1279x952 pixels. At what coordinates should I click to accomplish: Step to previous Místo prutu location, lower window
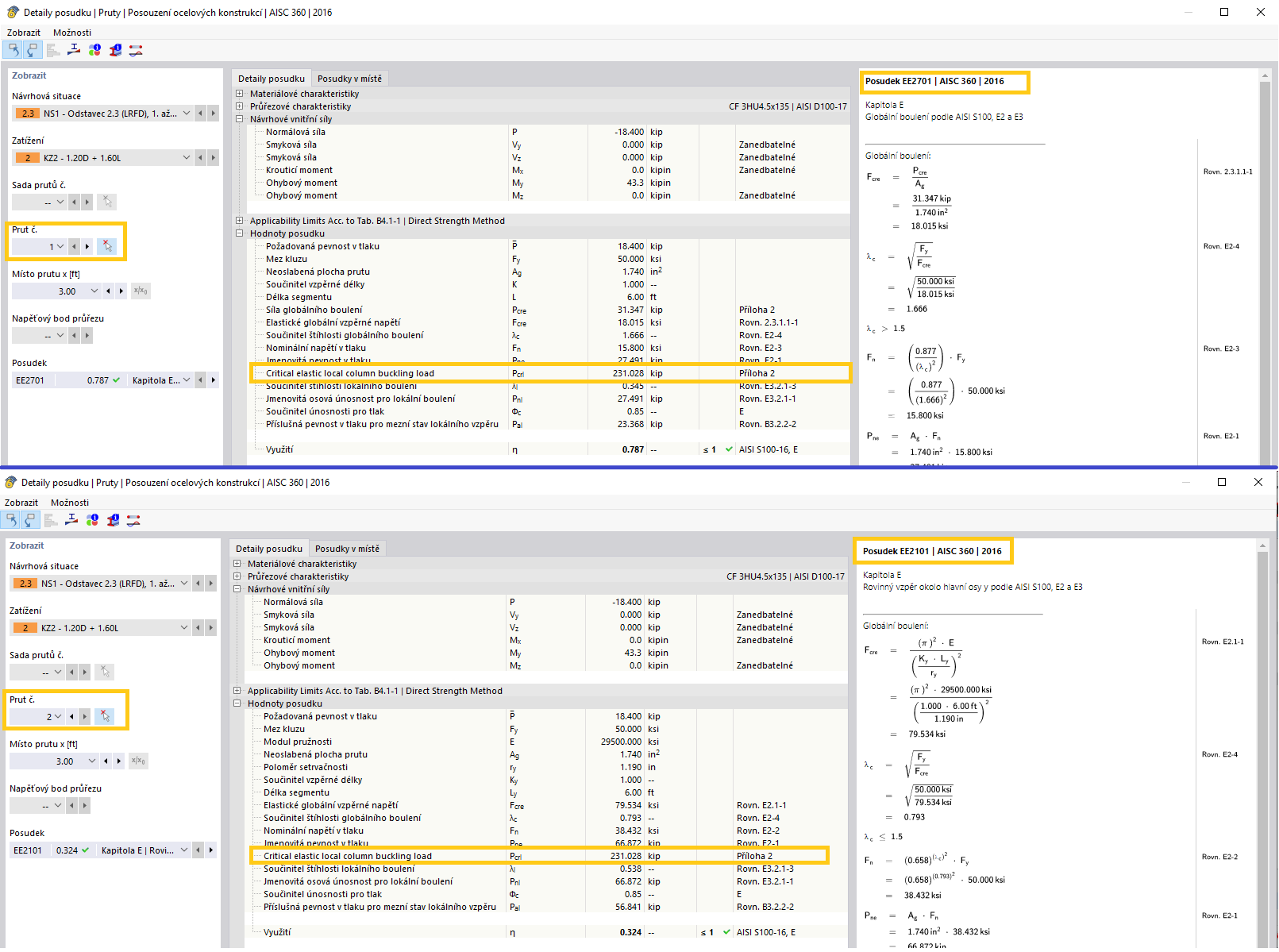click(x=106, y=761)
